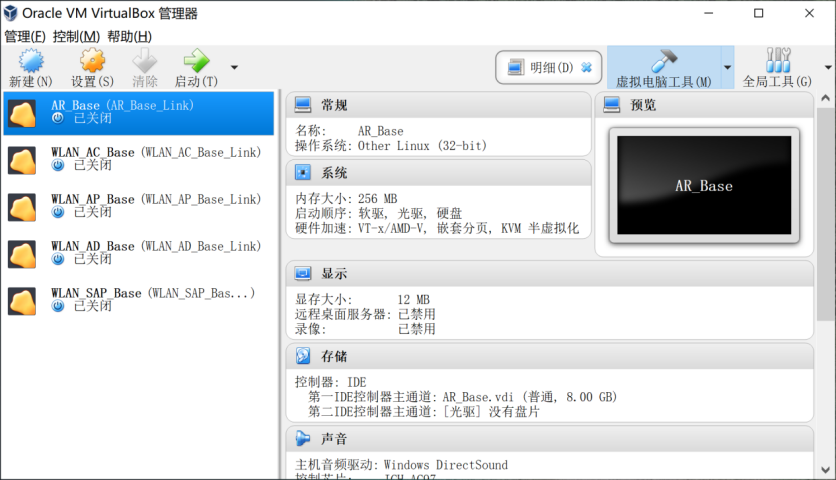The image size is (836, 480).
Task: Click the boot order 软驱, 光驱, 硬盘 value
Action: coord(409,214)
